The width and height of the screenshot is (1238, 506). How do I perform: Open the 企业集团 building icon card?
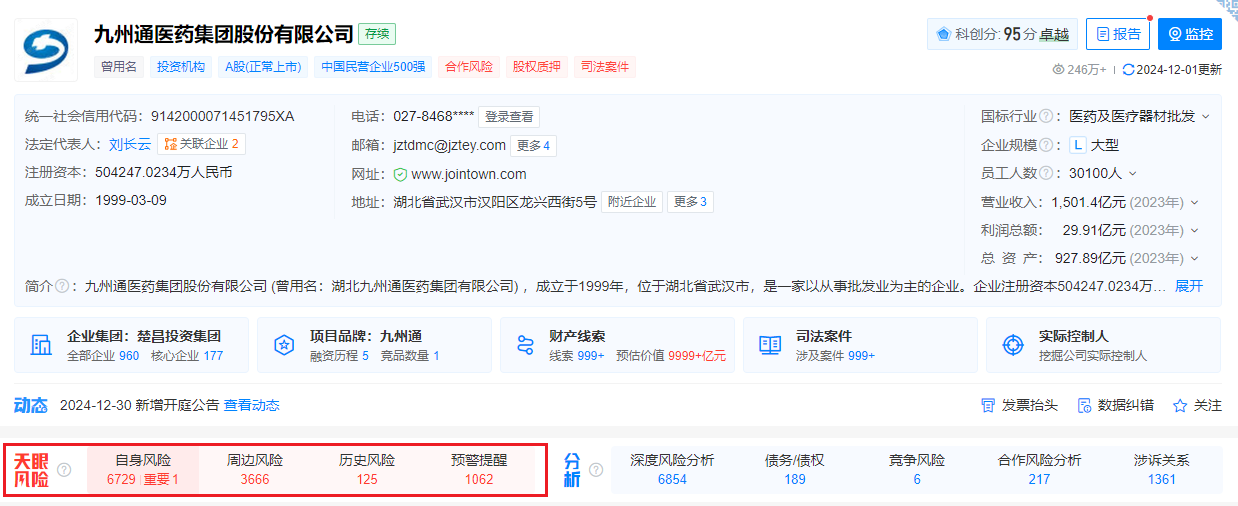[x=41, y=345]
